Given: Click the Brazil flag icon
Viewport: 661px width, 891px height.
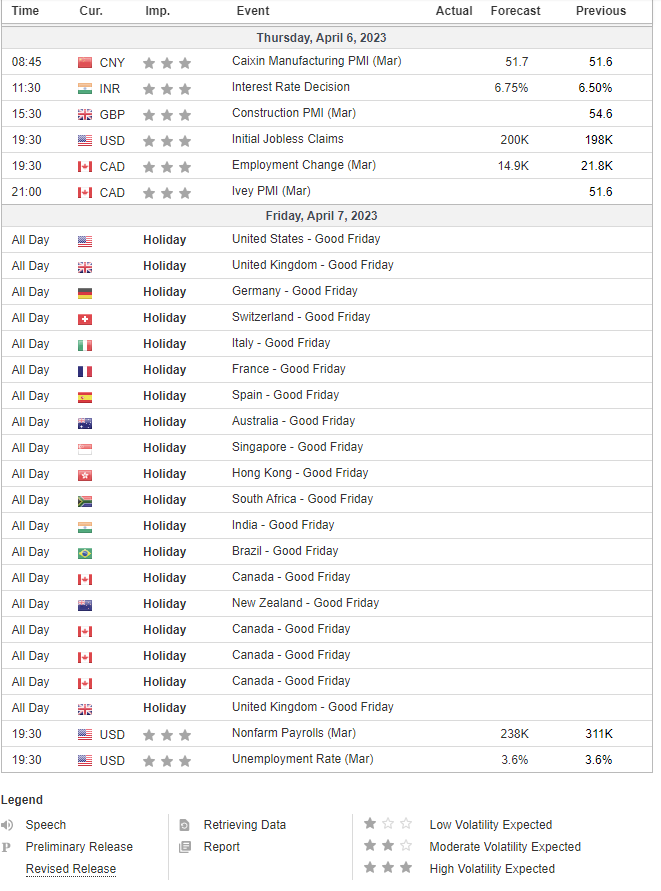Looking at the screenshot, I should pos(85,553).
